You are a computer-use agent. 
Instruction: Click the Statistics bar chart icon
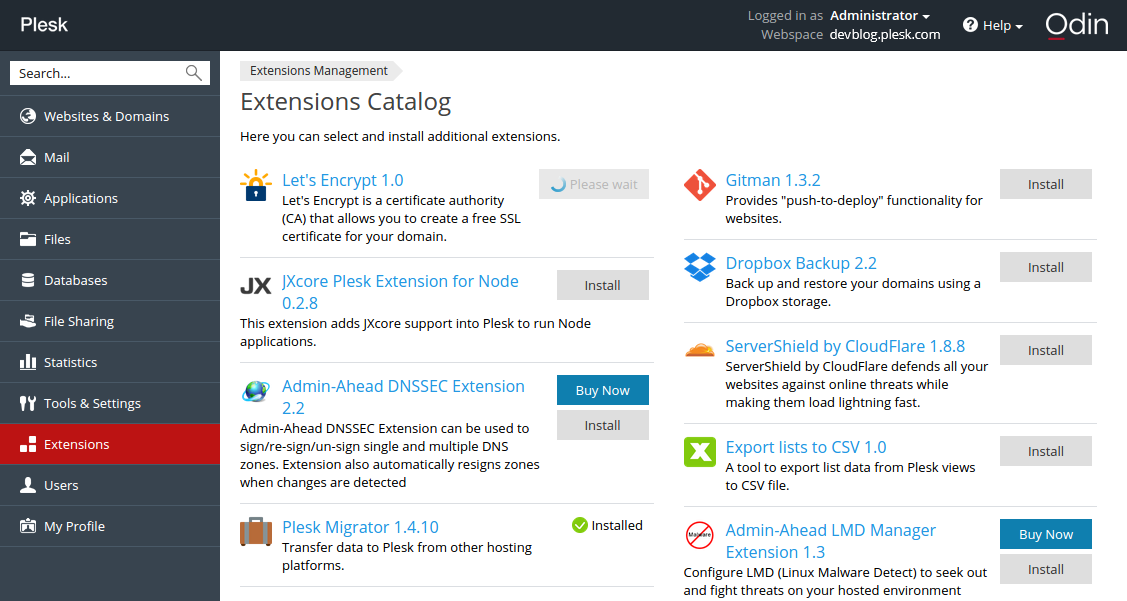28,362
